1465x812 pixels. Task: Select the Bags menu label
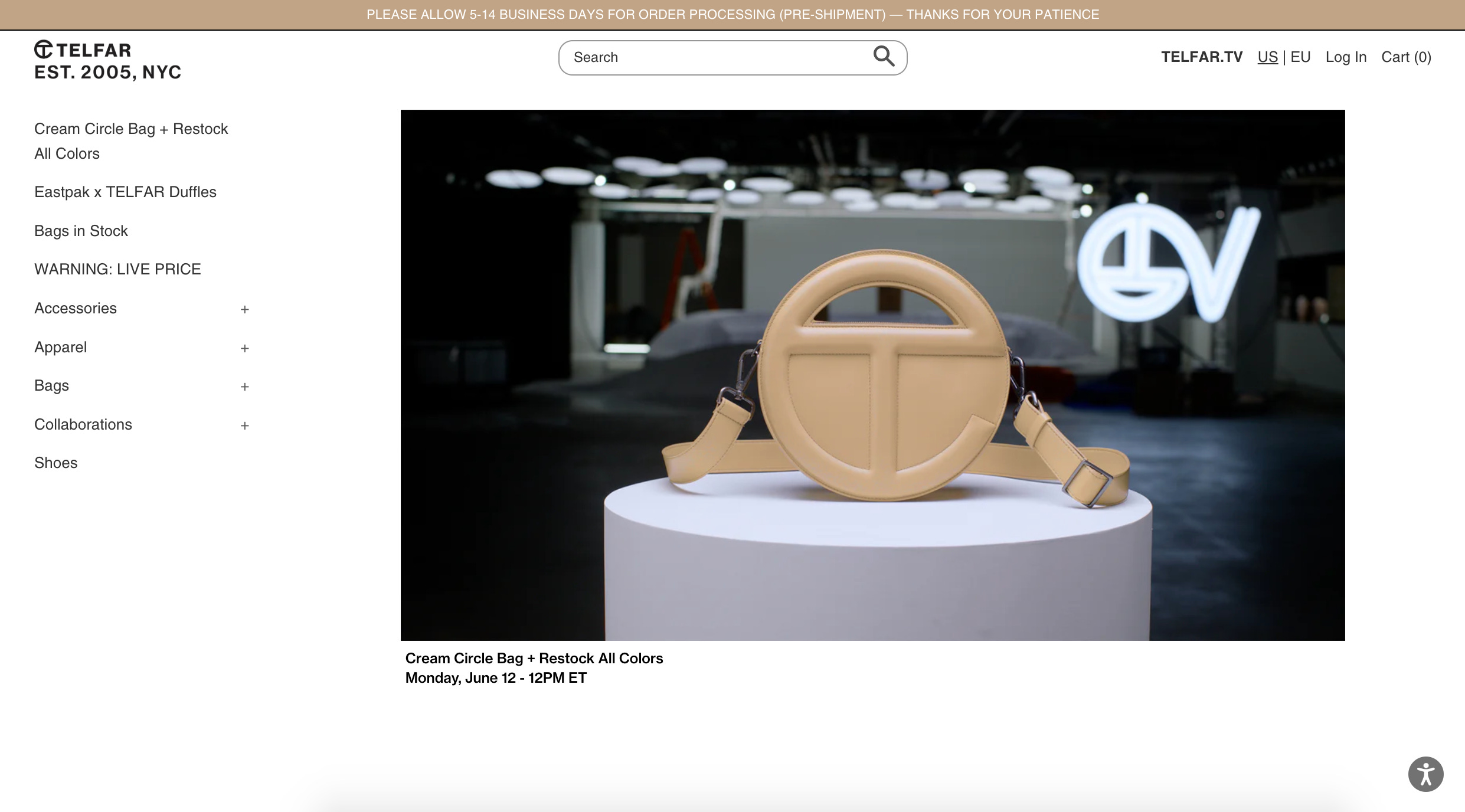point(51,385)
